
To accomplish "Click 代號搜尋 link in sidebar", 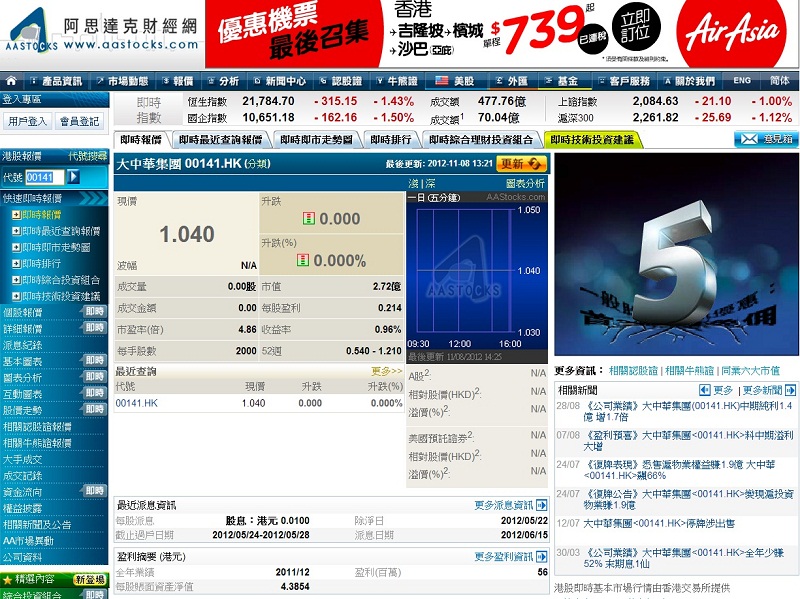I will [88, 156].
